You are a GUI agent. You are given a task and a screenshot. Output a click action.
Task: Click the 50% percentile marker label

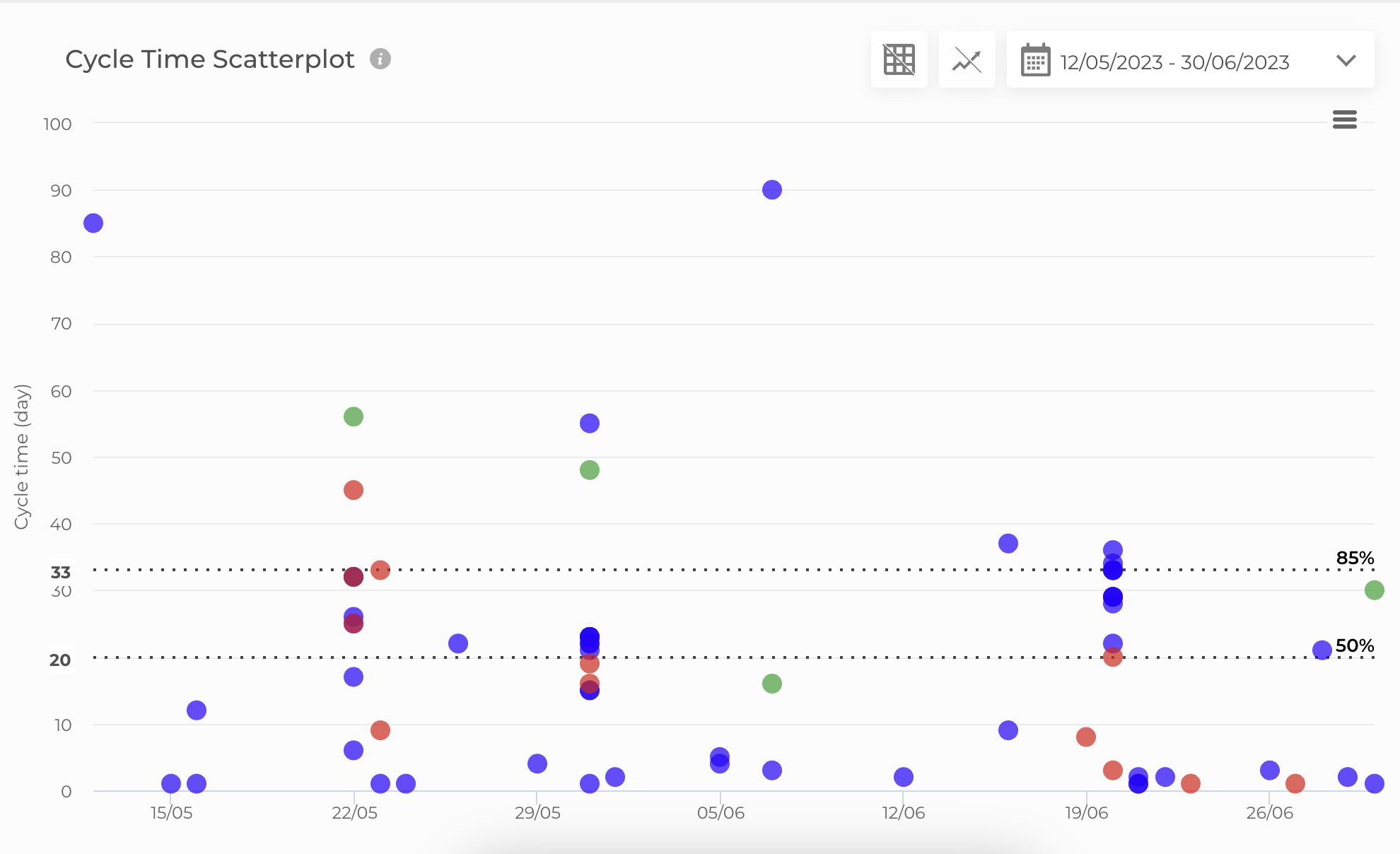point(1355,645)
